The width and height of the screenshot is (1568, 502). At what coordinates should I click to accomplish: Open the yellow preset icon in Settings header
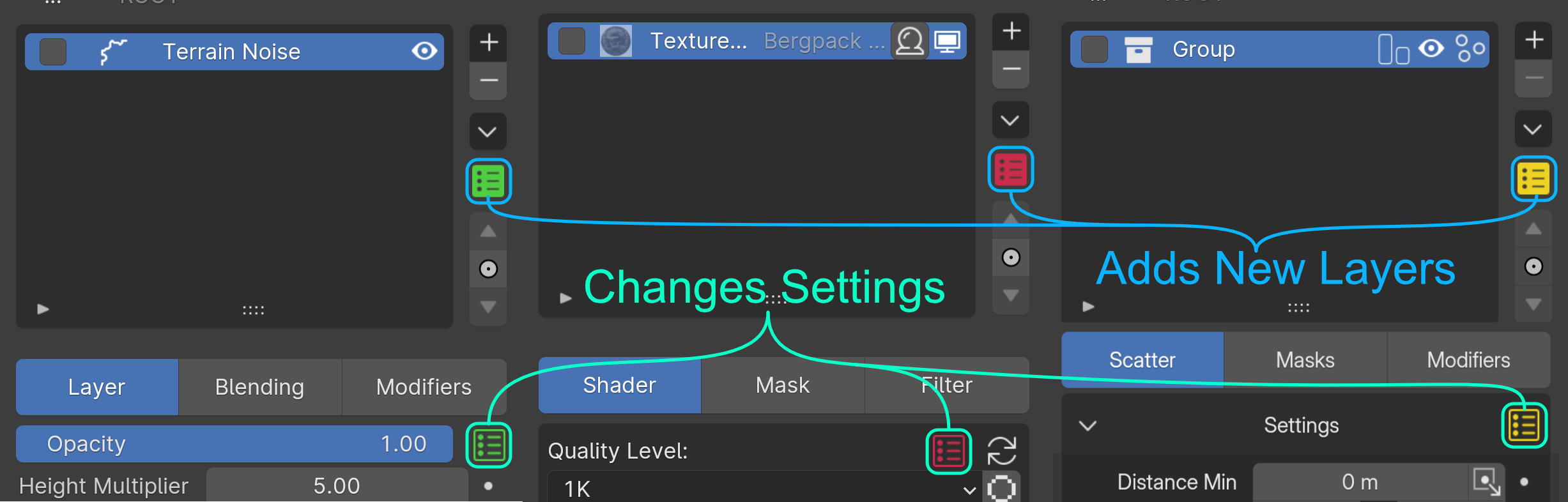coord(1524,425)
